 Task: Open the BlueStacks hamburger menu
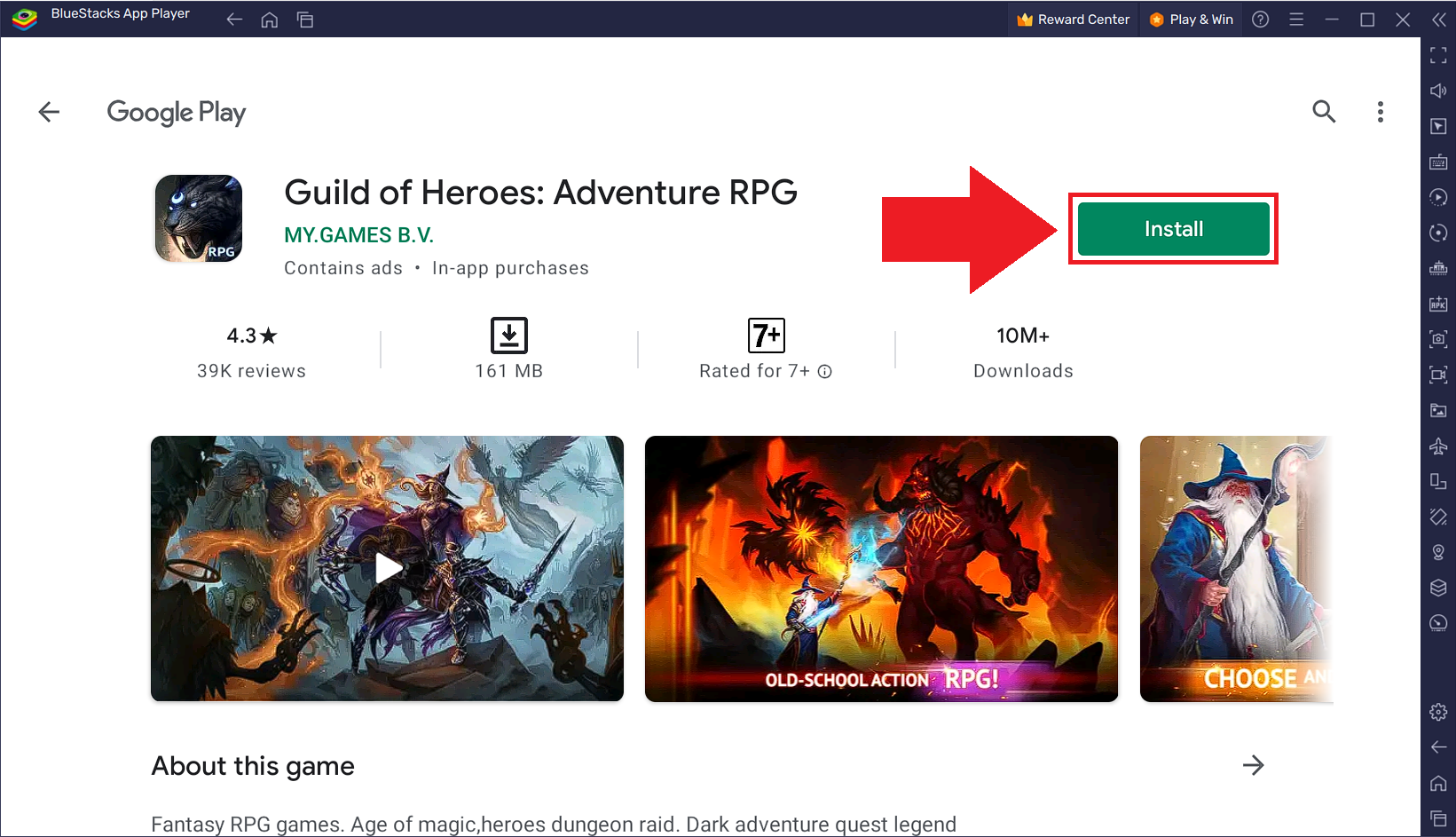pos(1296,20)
